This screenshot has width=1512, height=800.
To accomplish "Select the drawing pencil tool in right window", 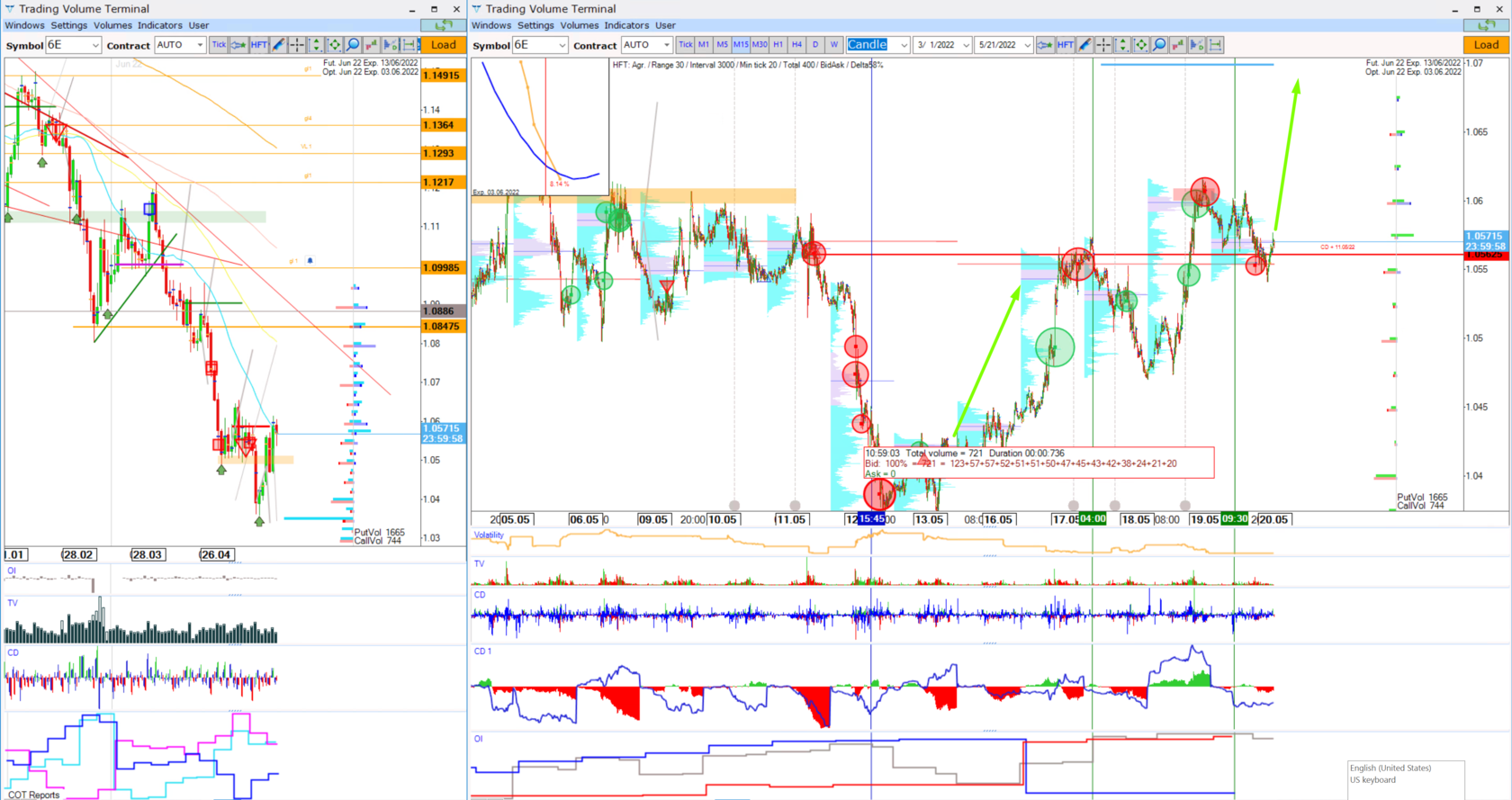I will (x=1084, y=44).
